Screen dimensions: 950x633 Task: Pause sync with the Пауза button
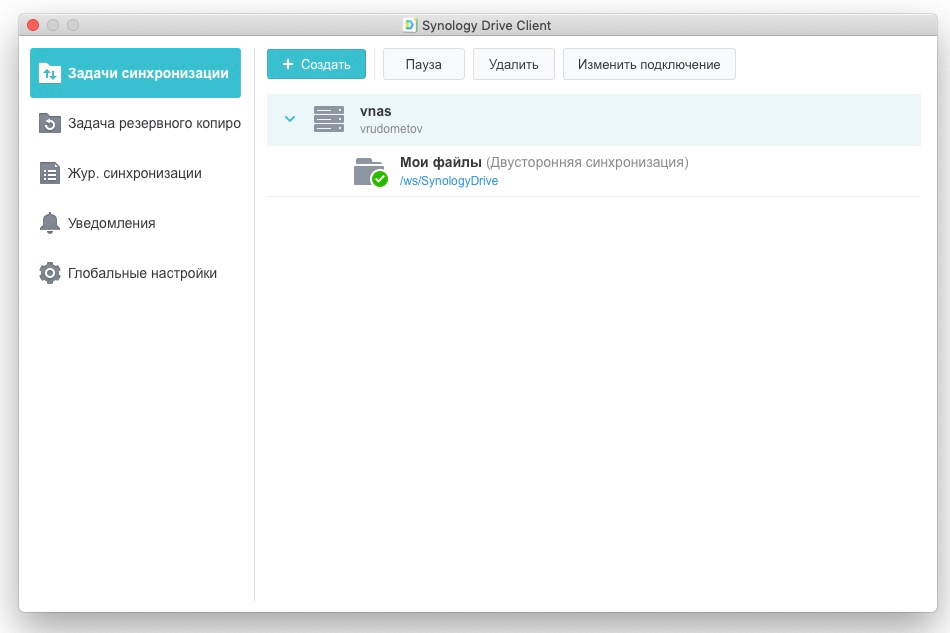[x=424, y=64]
